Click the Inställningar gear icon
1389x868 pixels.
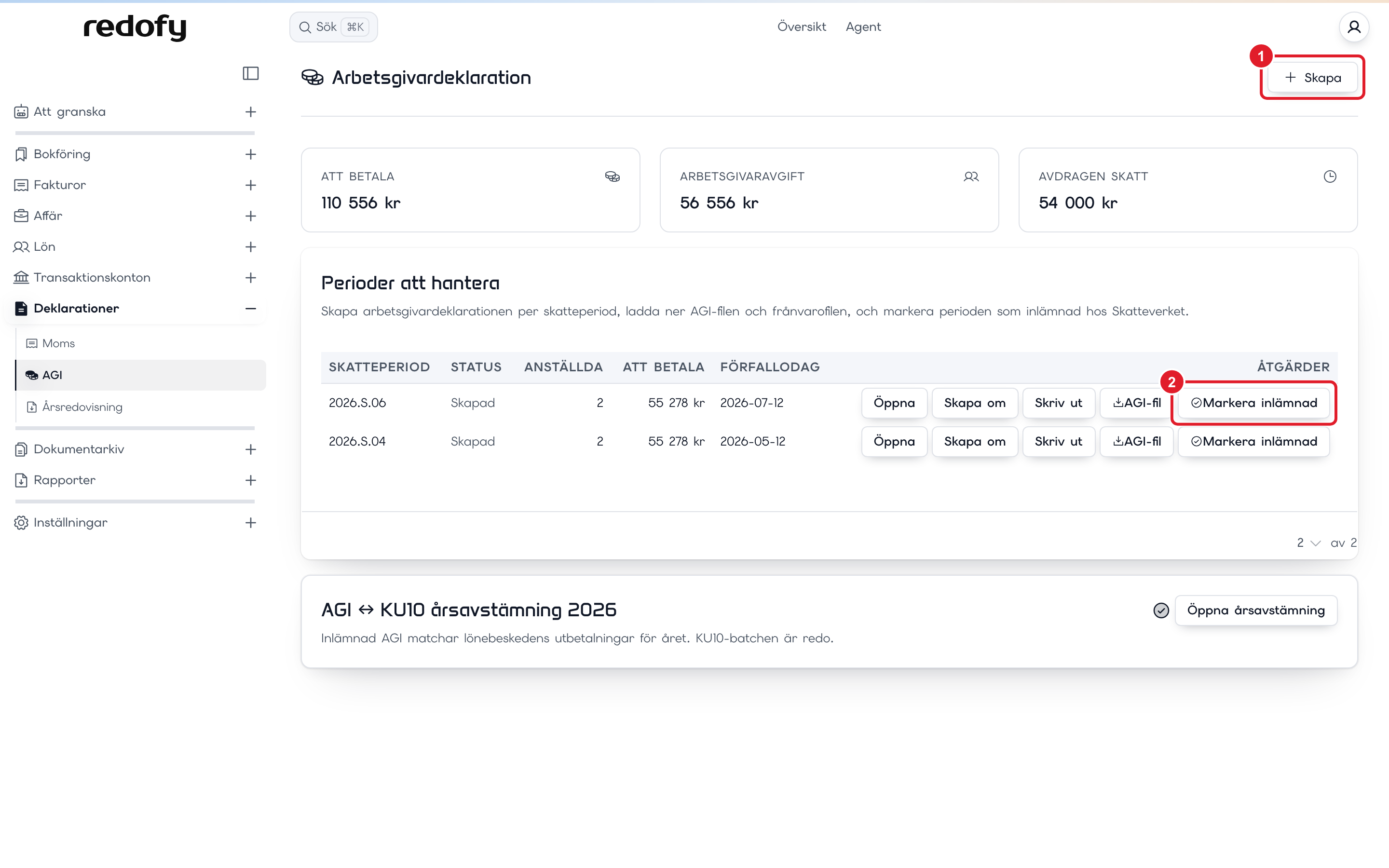click(x=21, y=522)
